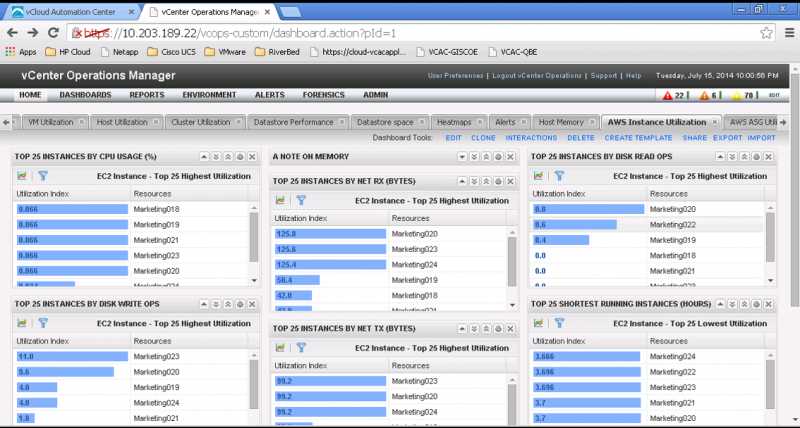
Task: Open the HOME menu
Action: tap(30, 95)
